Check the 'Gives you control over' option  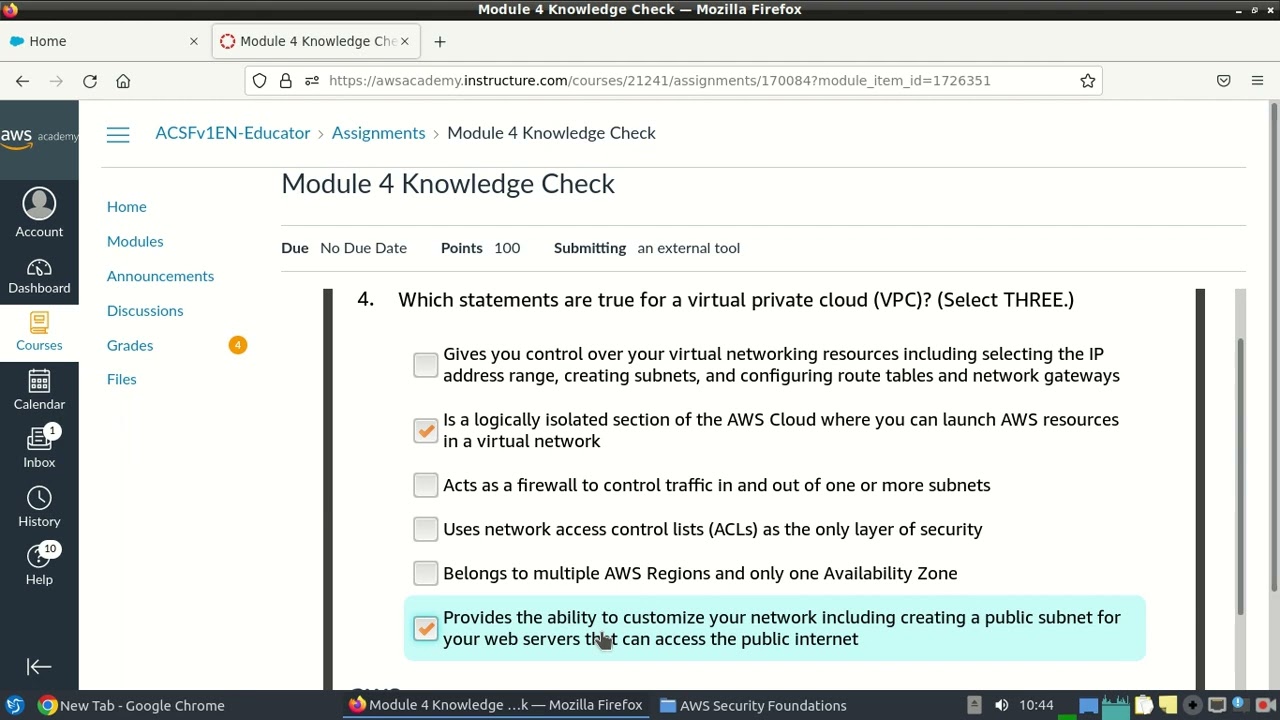[425, 365]
